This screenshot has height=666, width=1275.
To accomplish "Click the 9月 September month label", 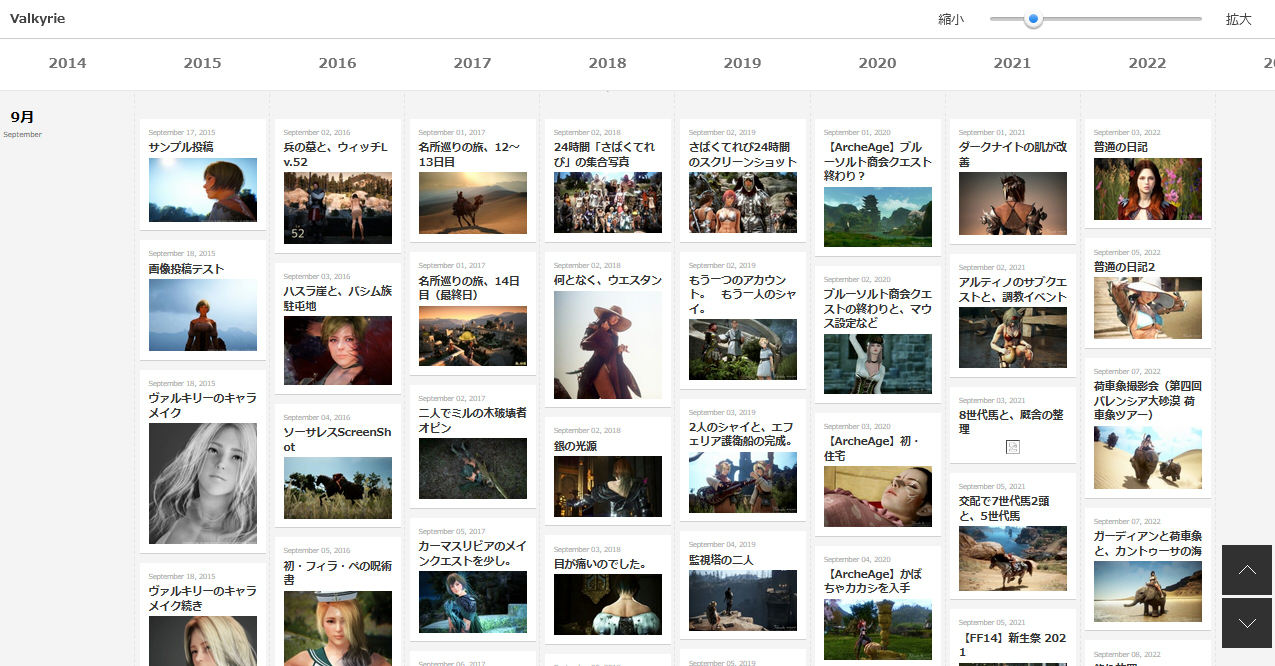I will pos(22,122).
